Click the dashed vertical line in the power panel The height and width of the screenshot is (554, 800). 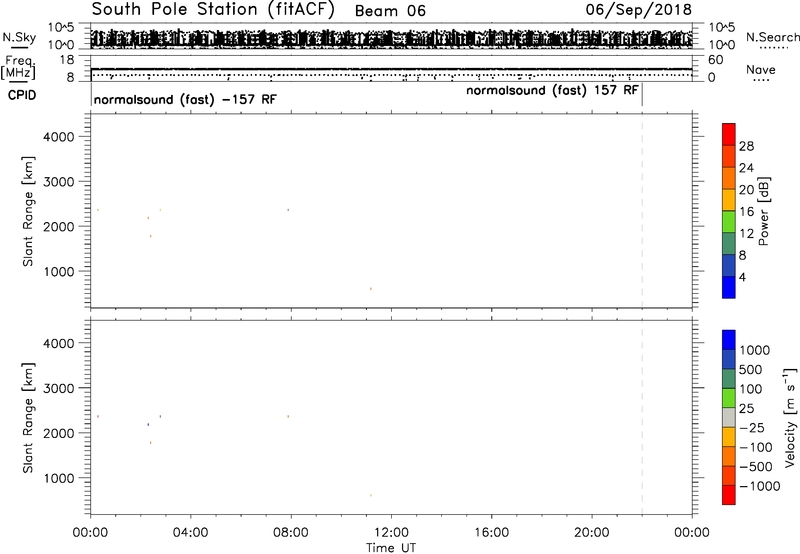point(642,211)
